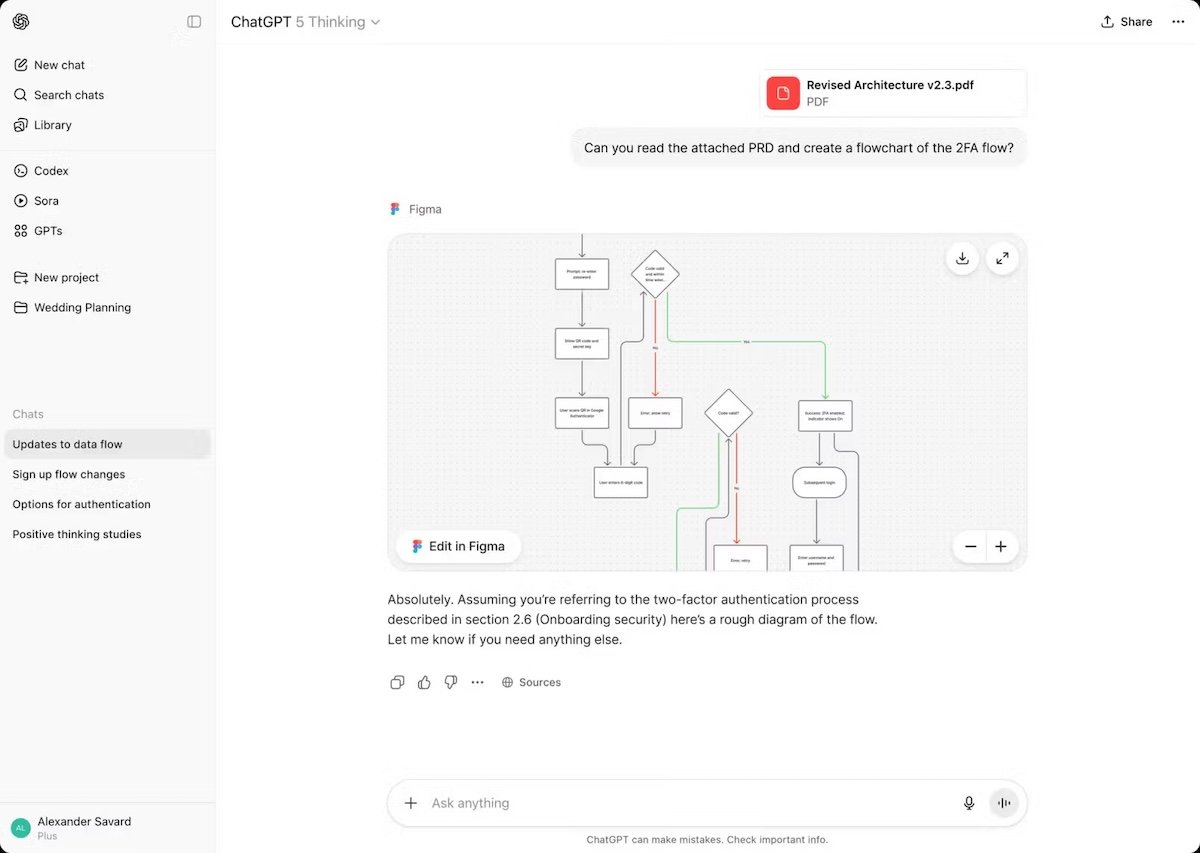Select the Sign up flow changes chat
Image resolution: width=1200 pixels, height=853 pixels.
pyautogui.click(x=68, y=473)
